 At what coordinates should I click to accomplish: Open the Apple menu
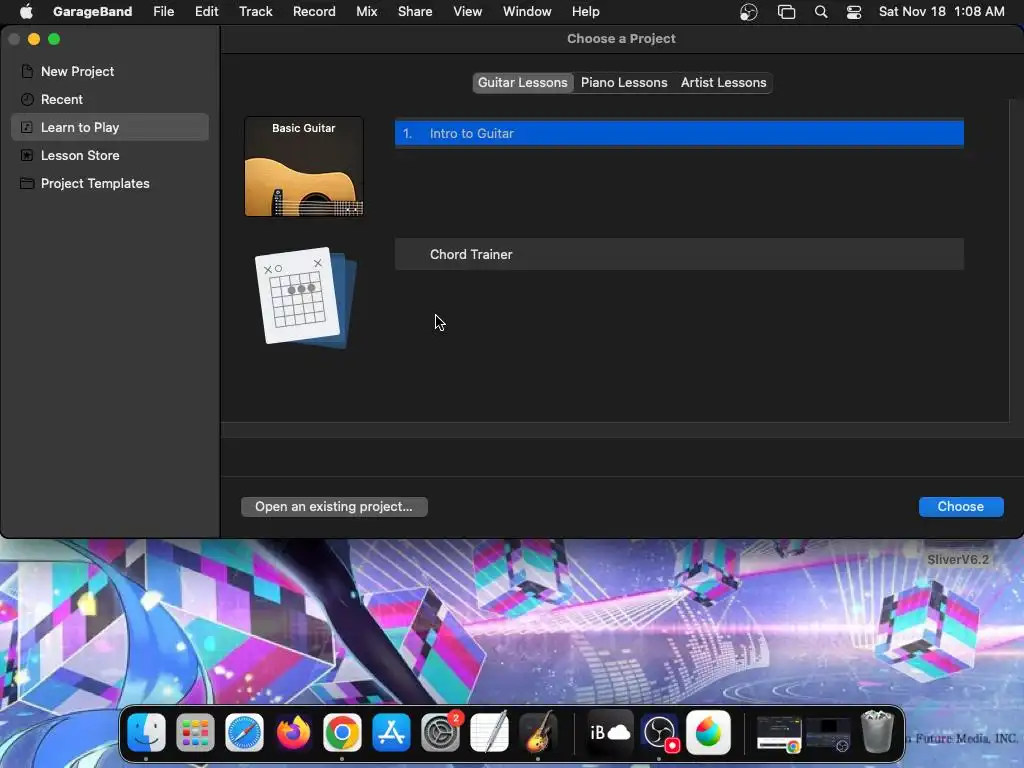[x=26, y=12]
